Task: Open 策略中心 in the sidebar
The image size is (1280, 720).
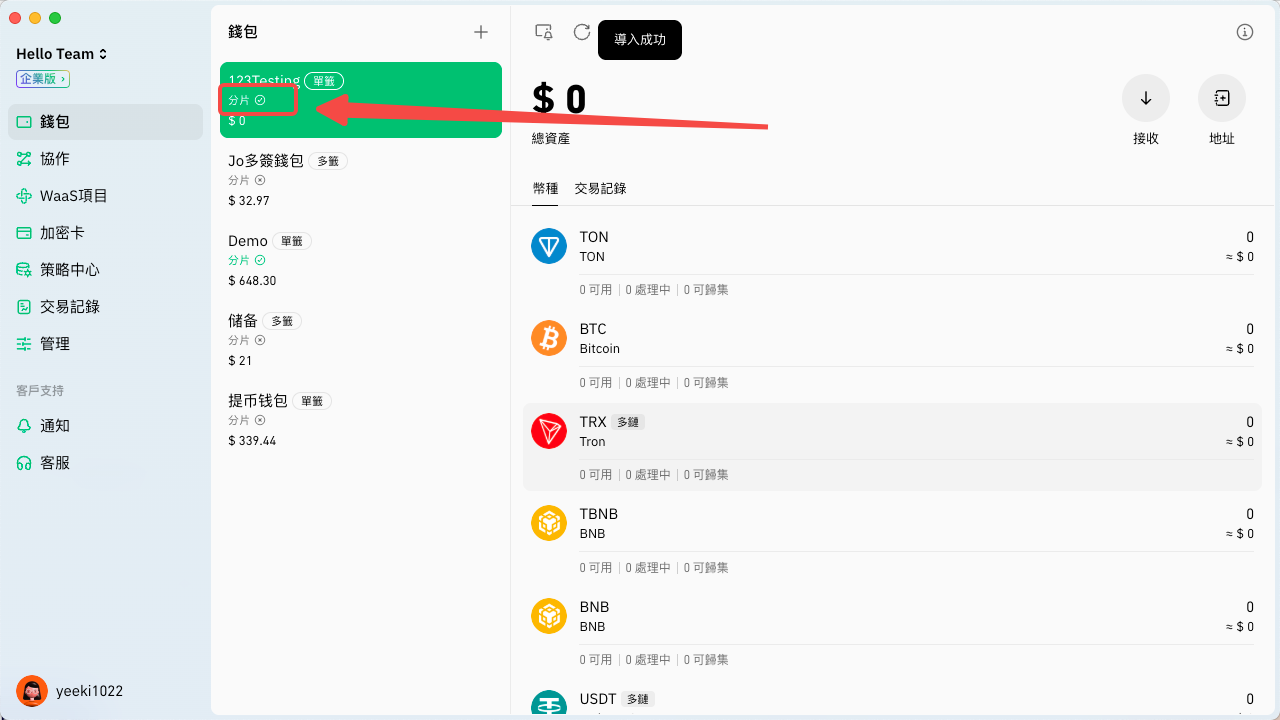Action: (69, 270)
